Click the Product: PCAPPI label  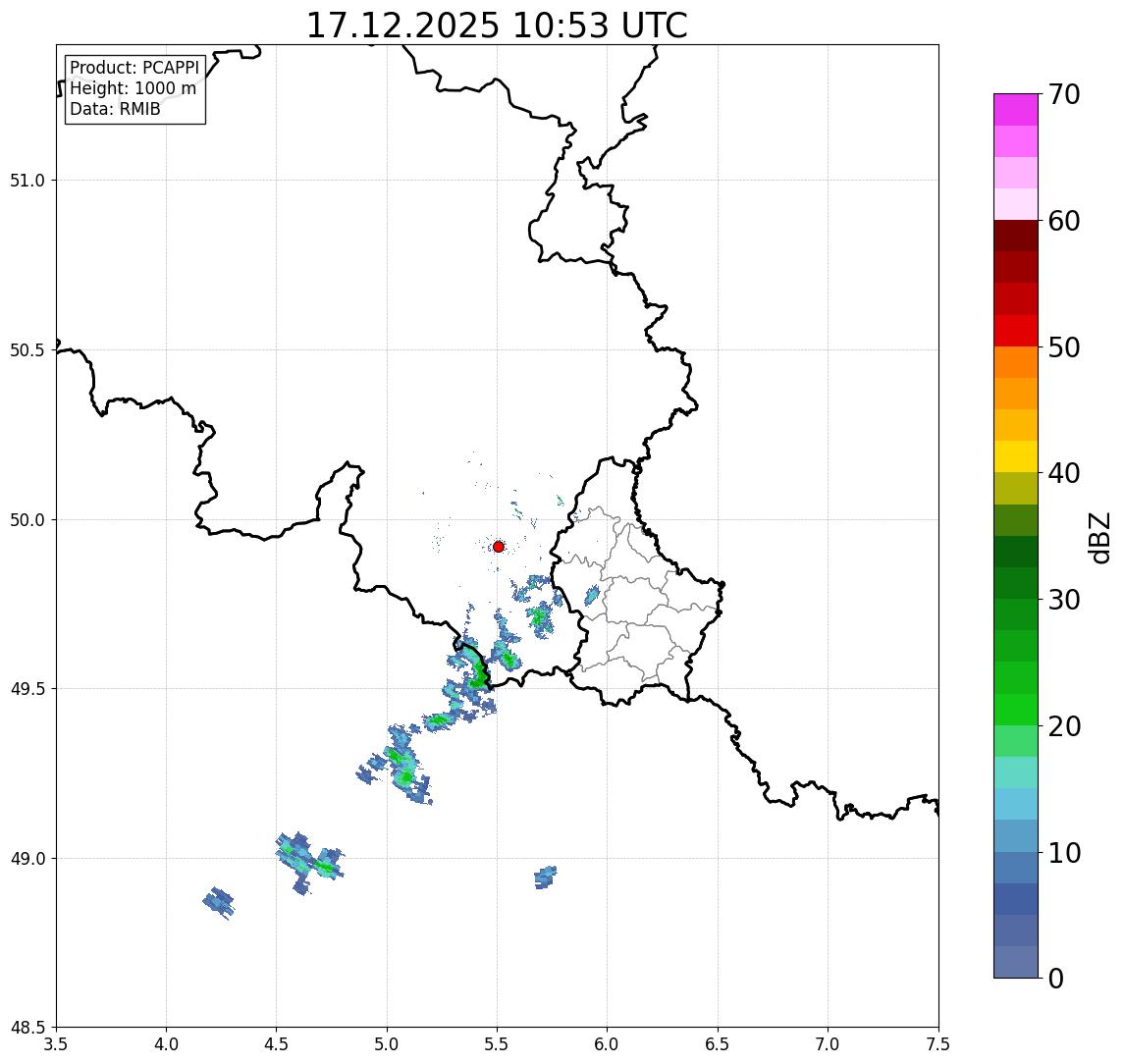tap(134, 68)
